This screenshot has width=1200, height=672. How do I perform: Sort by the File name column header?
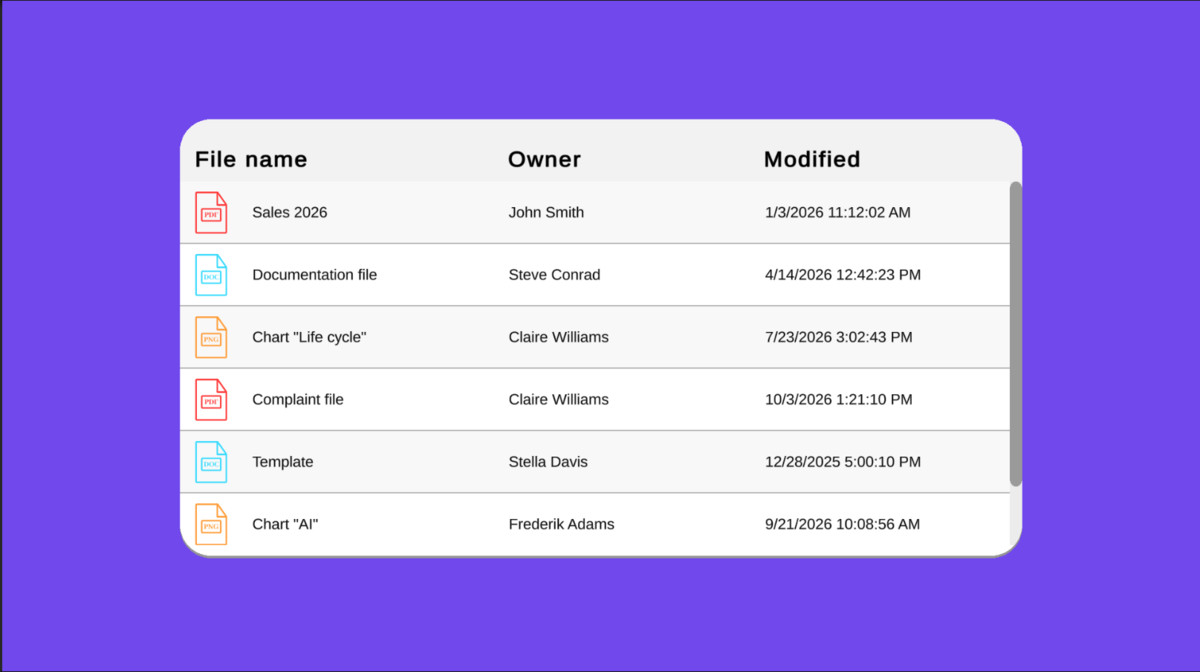coord(251,159)
